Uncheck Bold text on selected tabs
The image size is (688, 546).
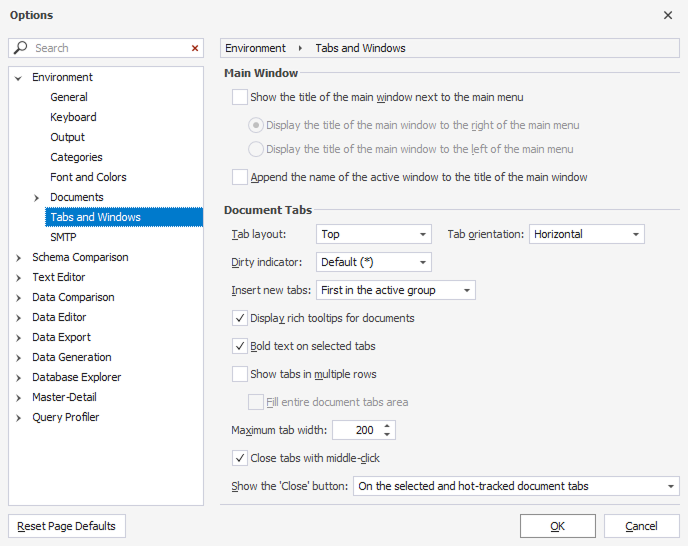click(240, 346)
